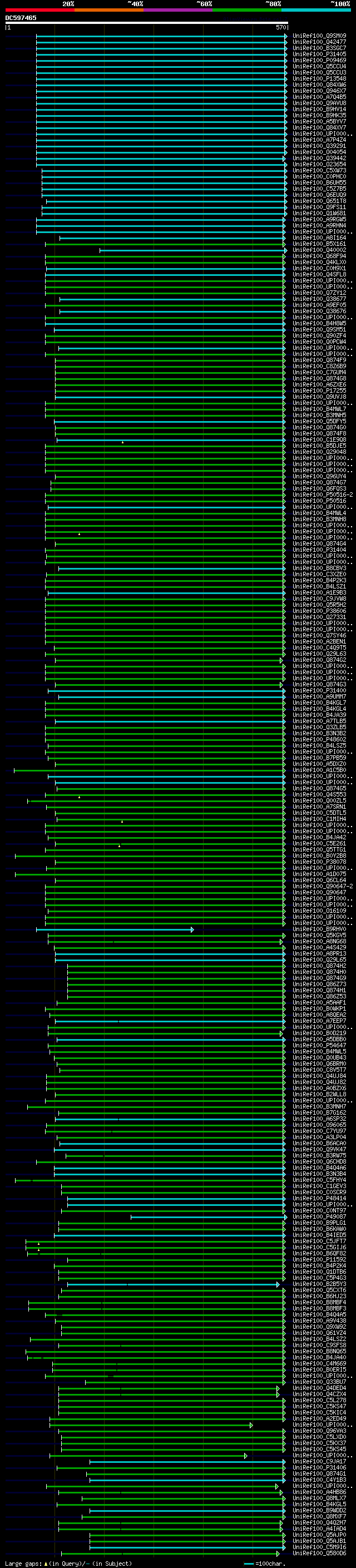Select hit label UniRef100_C5XW73
356x1568 pixels.
click(x=319, y=170)
